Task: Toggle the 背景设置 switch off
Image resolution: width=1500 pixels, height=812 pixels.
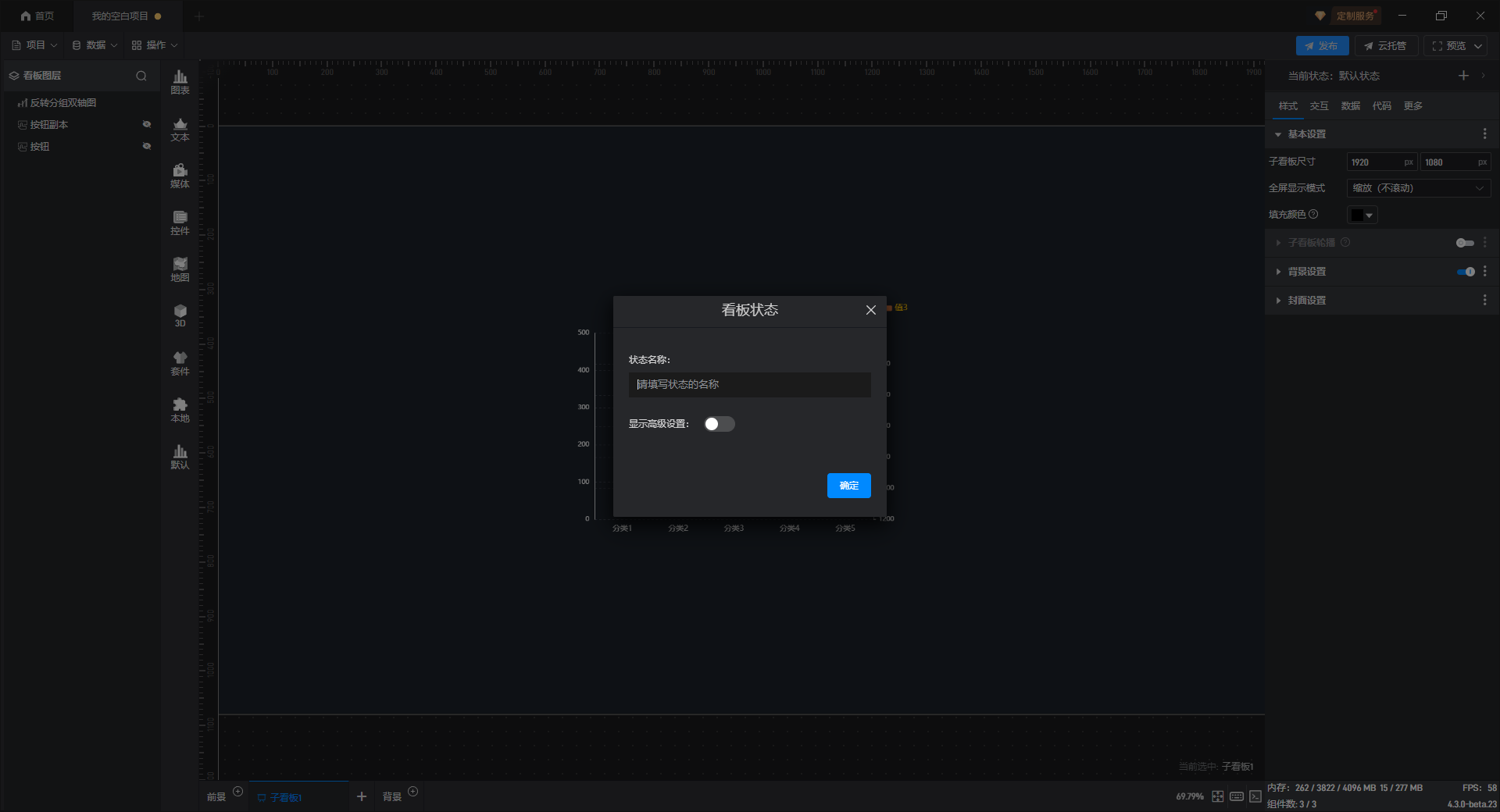Action: pos(1465,272)
